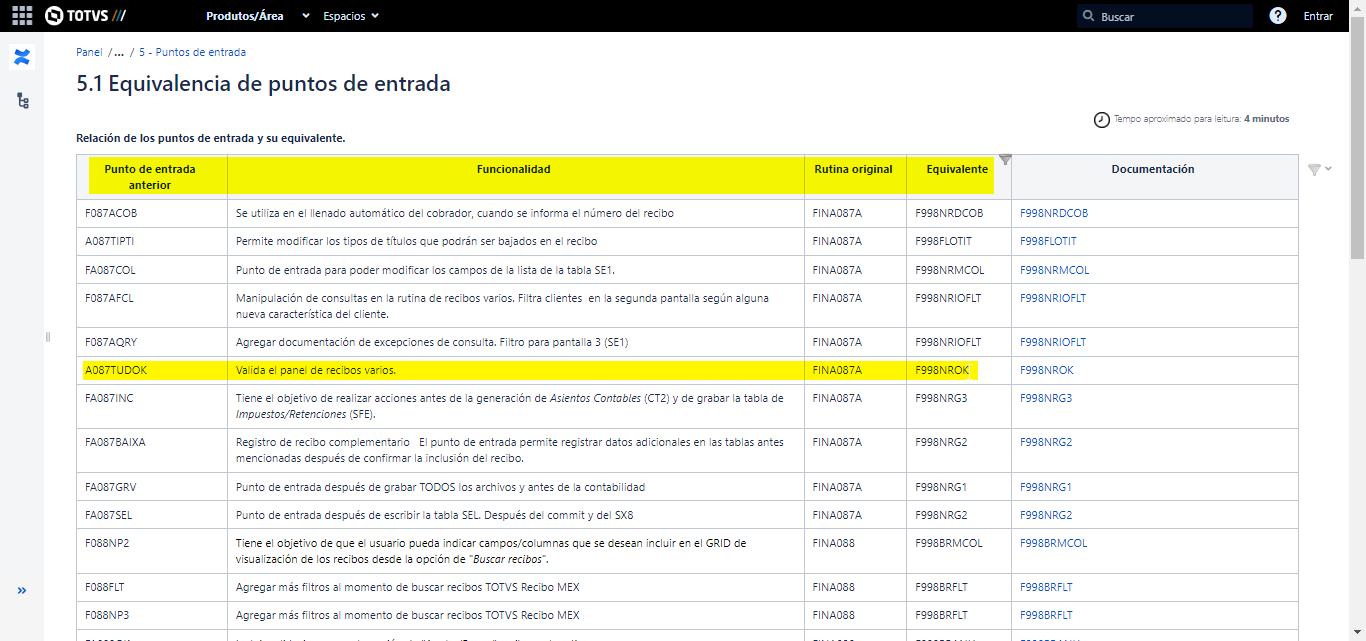Select the highlighted A087TUDOK cell
1366x641 pixels.
coord(152,370)
